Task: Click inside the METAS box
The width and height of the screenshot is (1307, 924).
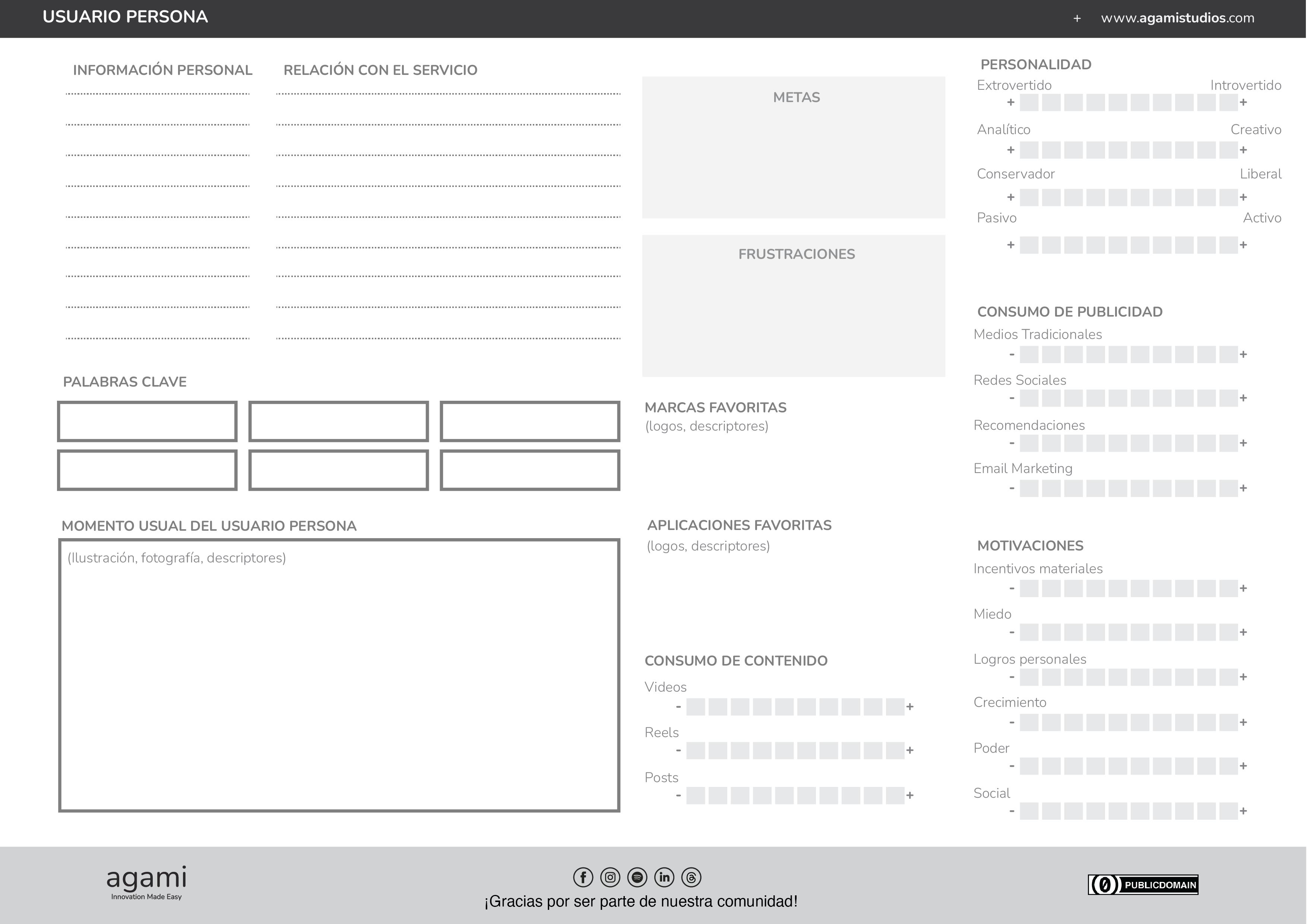Action: (794, 147)
